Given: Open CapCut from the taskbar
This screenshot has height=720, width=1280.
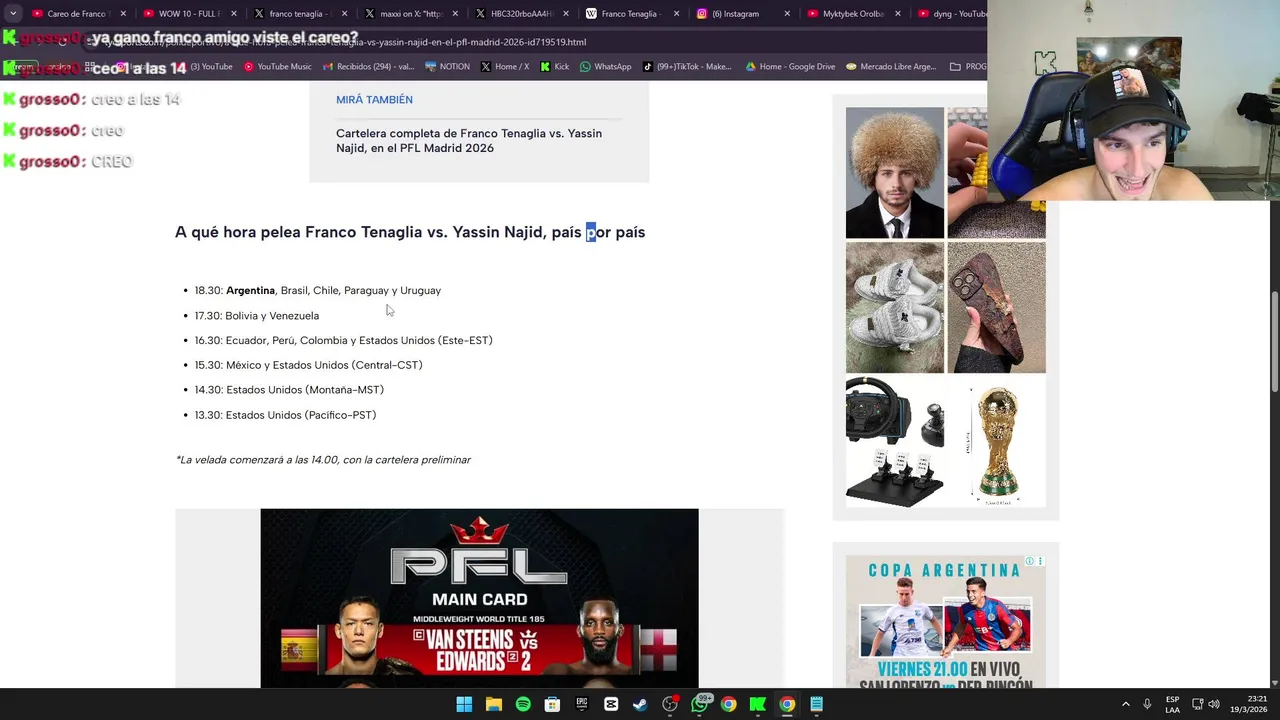Looking at the screenshot, I should [x=611, y=704].
